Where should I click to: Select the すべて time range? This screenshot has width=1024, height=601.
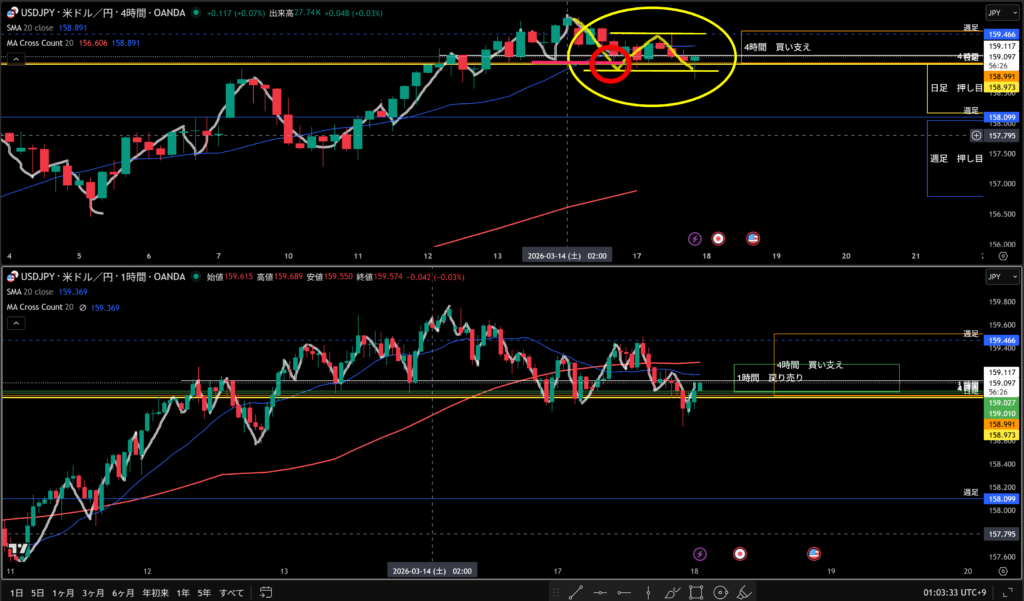point(230,593)
